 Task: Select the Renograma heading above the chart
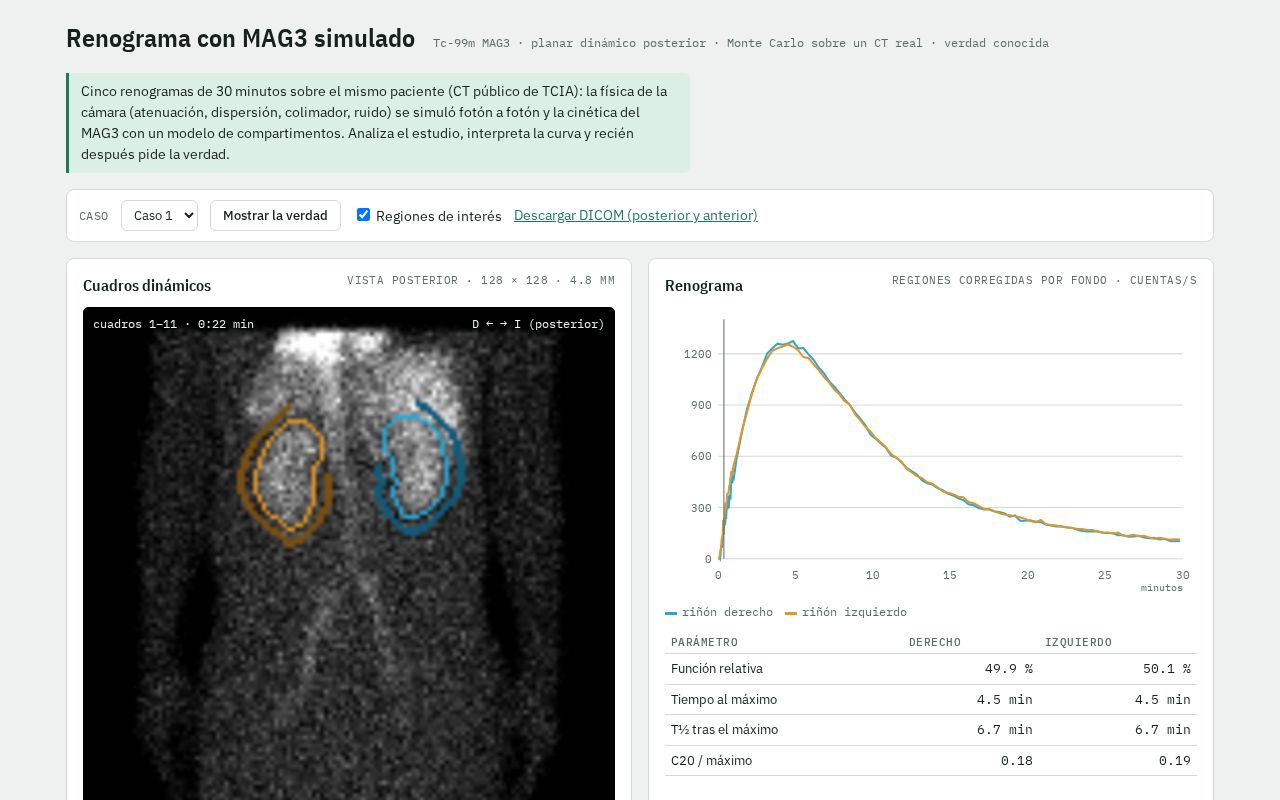pyautogui.click(x=704, y=286)
